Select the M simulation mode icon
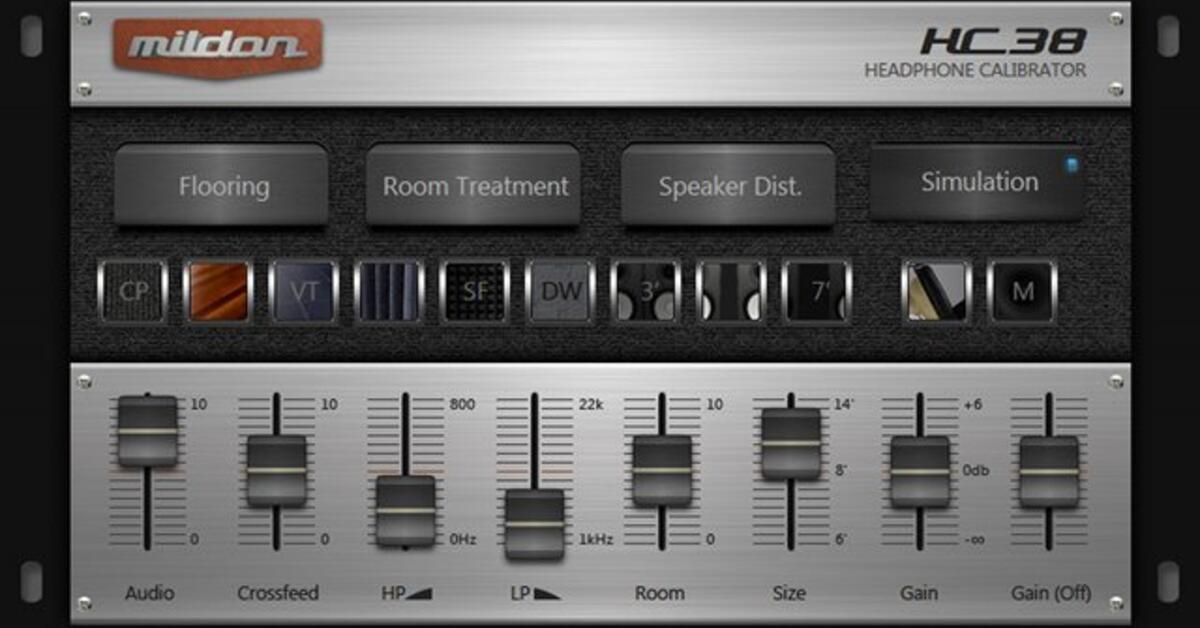The image size is (1200, 628). coord(1022,291)
